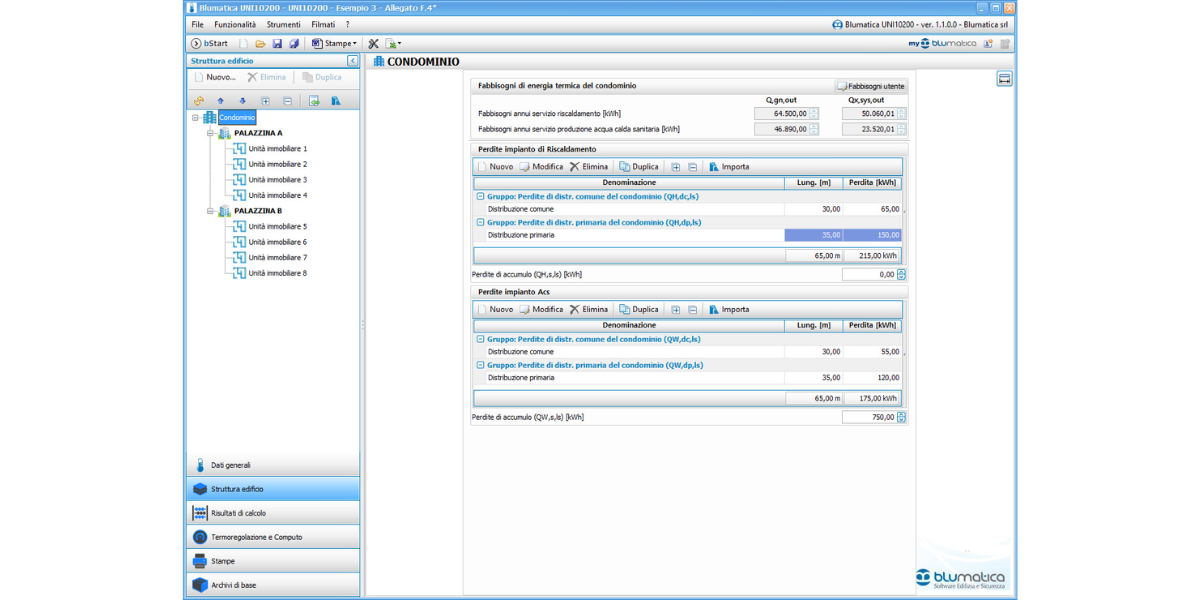Open the Strumenti menu
The height and width of the screenshot is (600, 1200).
coord(283,24)
